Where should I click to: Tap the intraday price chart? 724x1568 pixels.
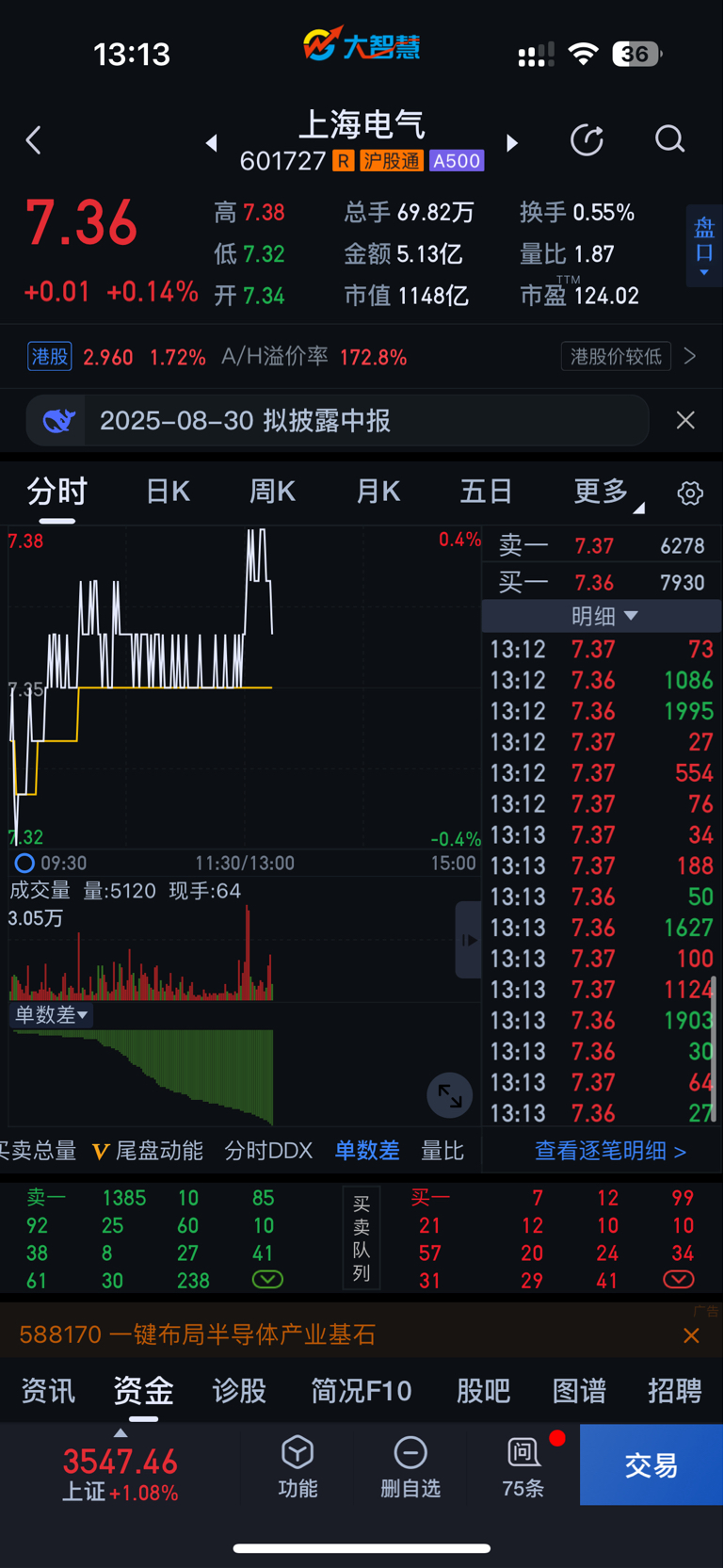(x=245, y=687)
